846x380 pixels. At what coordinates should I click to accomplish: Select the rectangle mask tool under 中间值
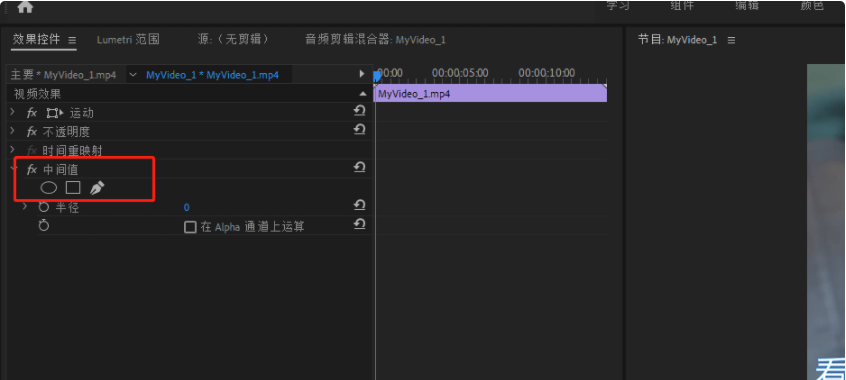[73, 187]
